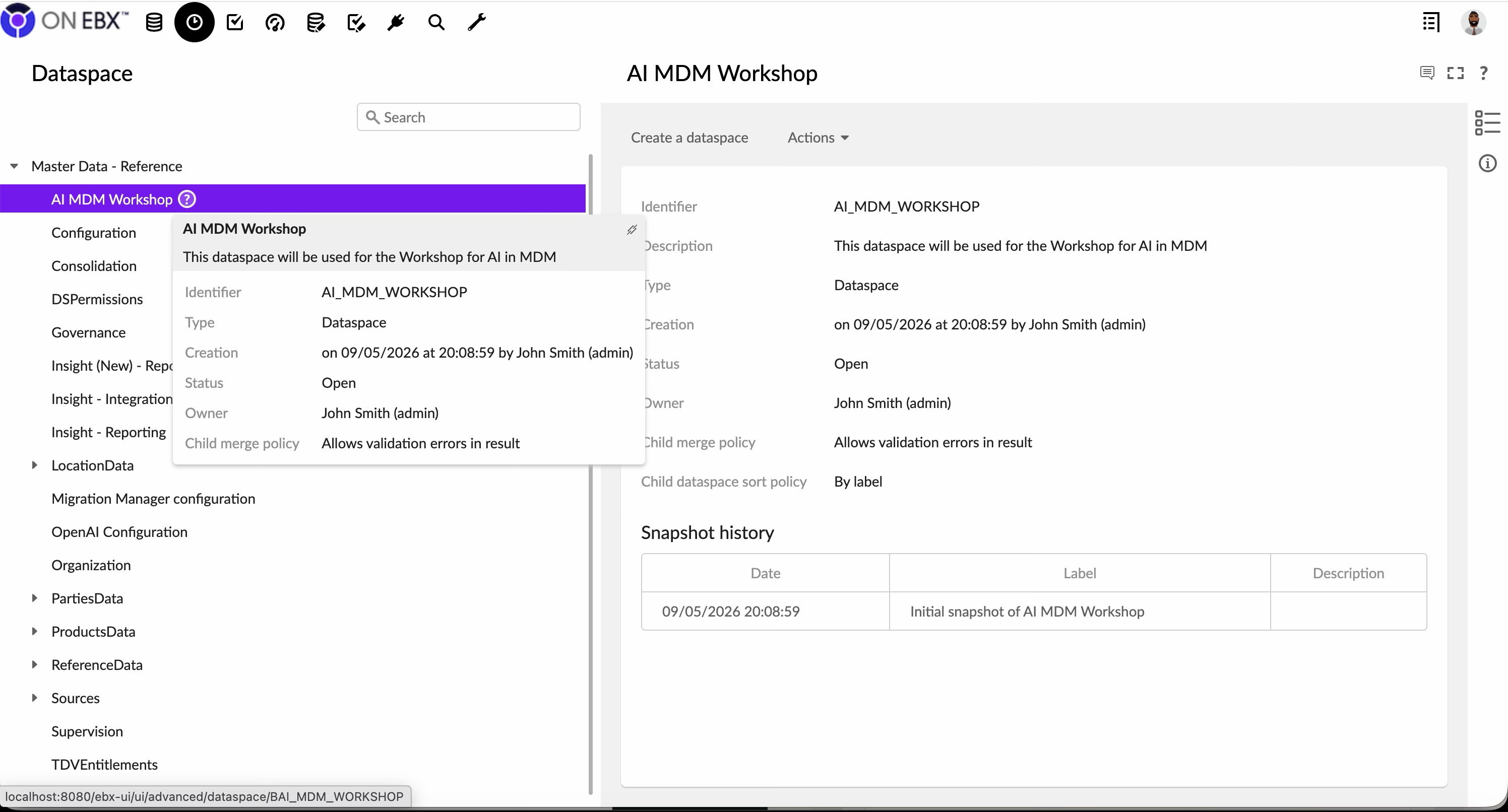Select Organization in the tree

91,566
